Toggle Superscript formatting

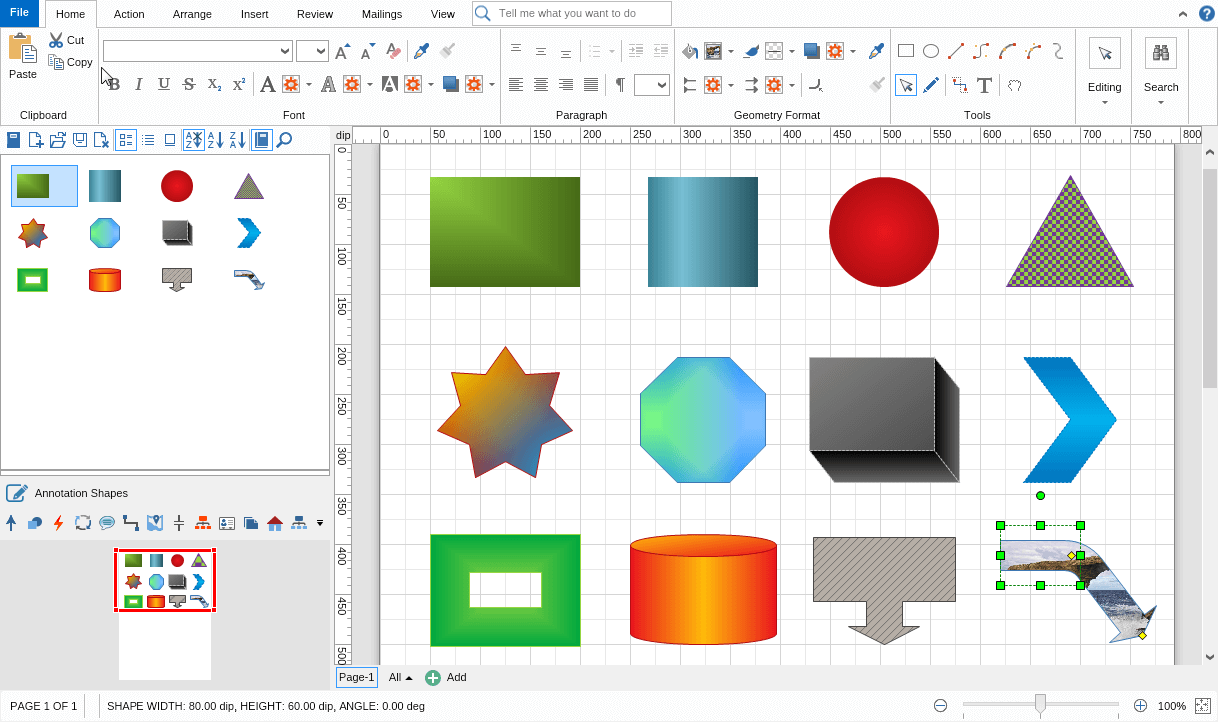click(239, 85)
